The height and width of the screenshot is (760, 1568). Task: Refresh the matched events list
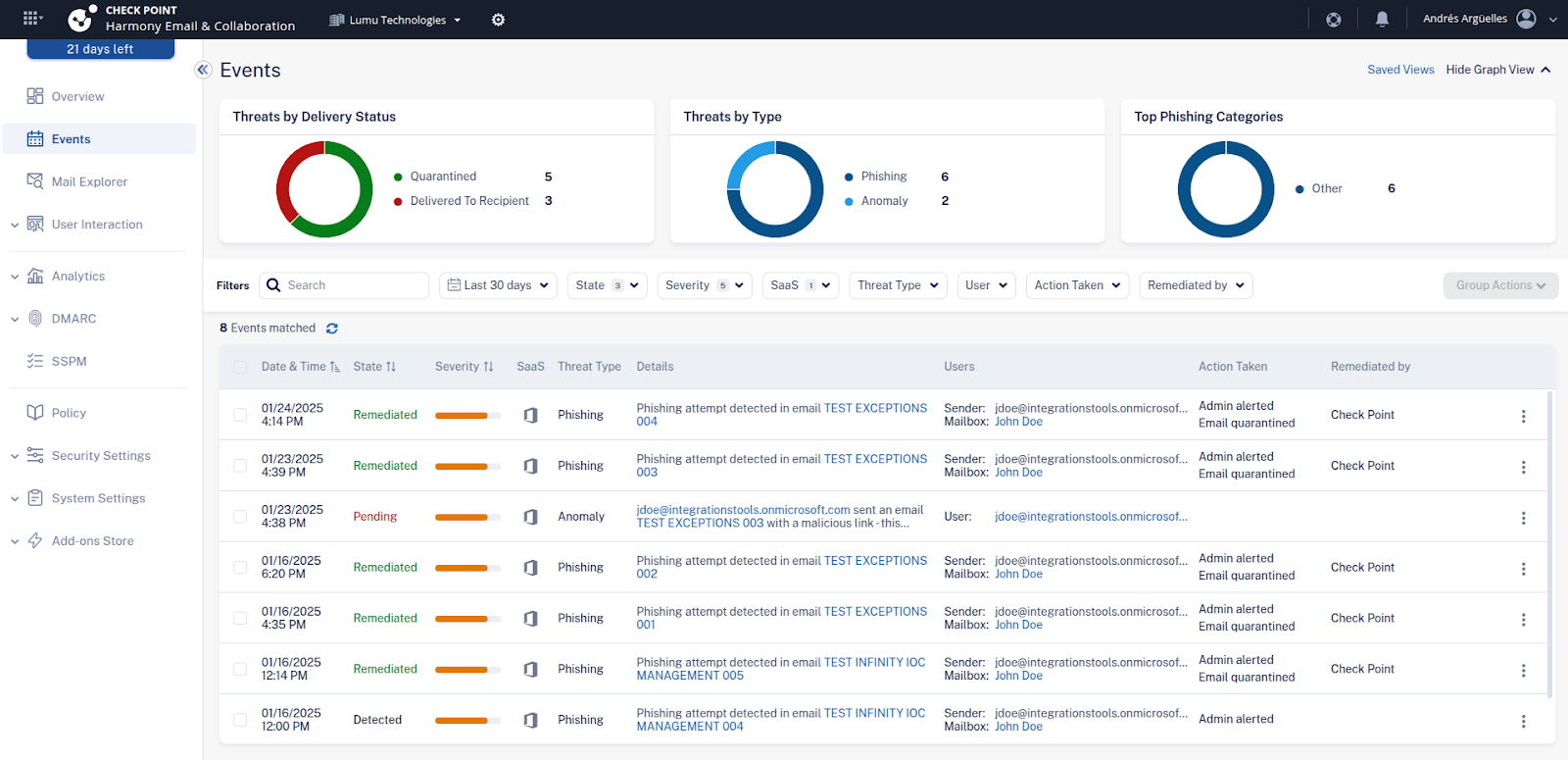[x=332, y=329]
